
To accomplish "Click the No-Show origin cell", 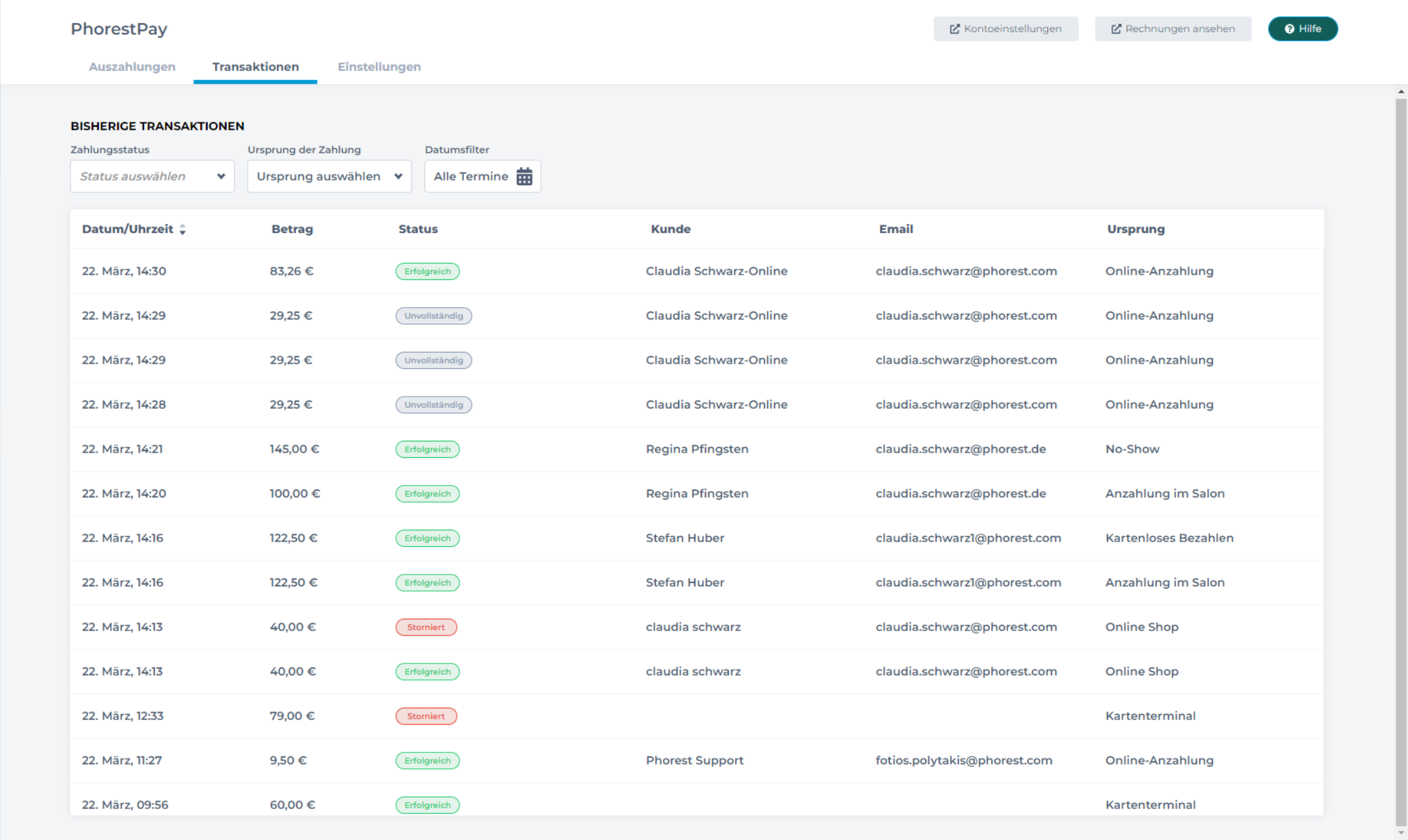I will 1132,449.
